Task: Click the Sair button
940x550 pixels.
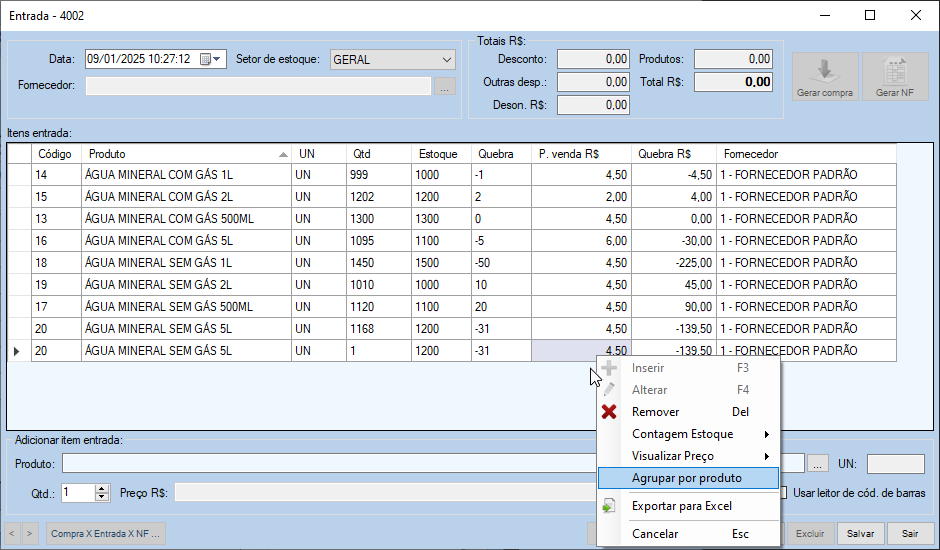Action: pos(909,534)
